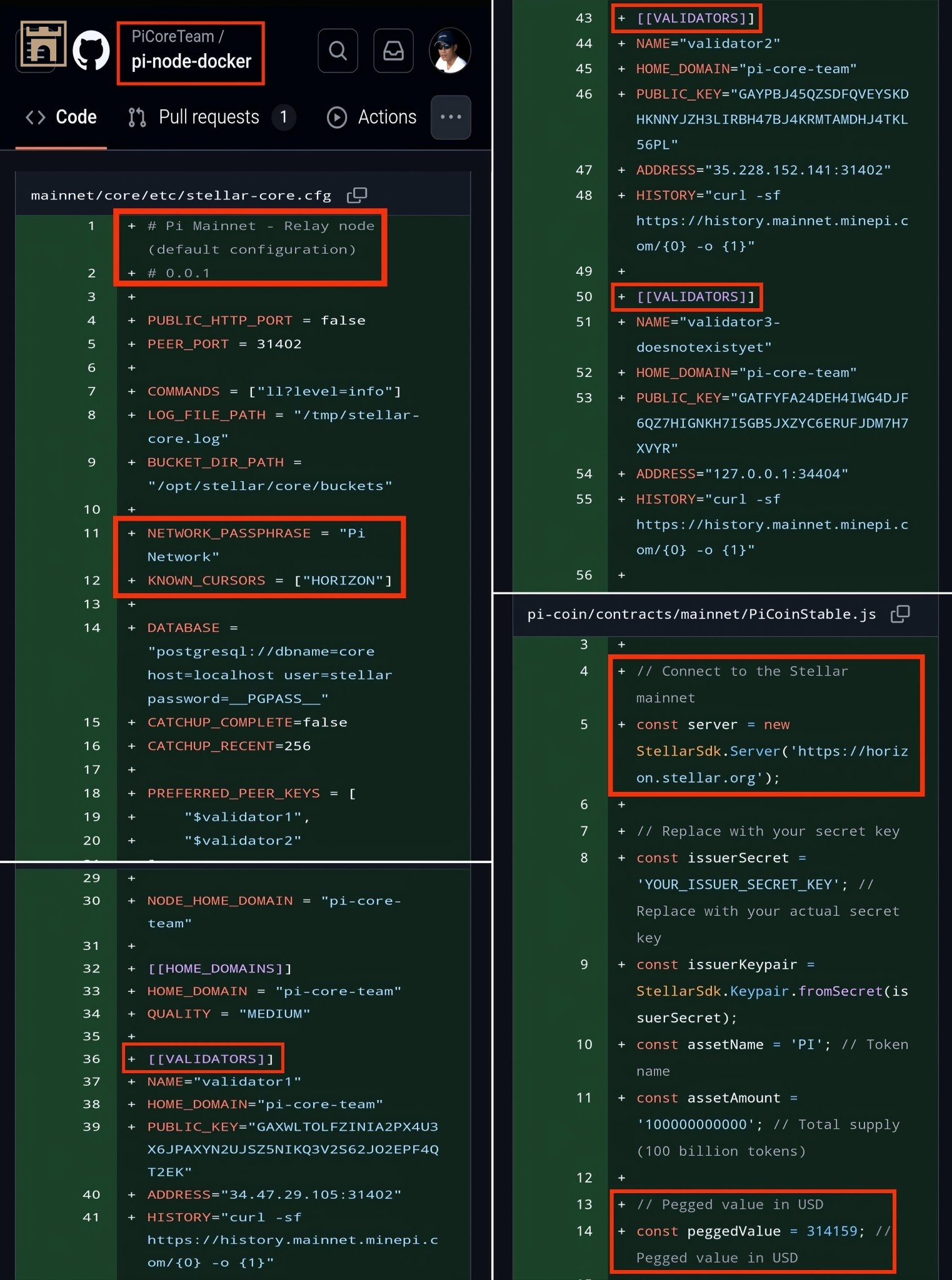This screenshot has height=1280, width=952.
Task: Click the pi-coin/contracts/mainnet/PiCoinStable.js file name
Action: coord(701,614)
